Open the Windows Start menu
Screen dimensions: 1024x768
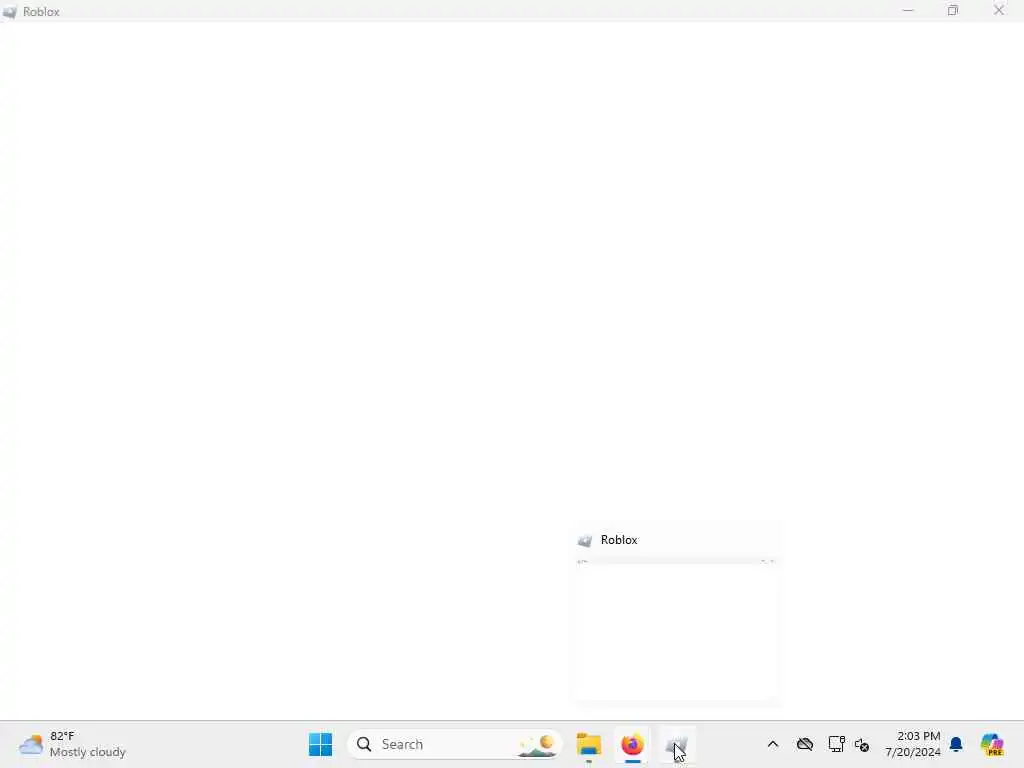click(x=320, y=744)
